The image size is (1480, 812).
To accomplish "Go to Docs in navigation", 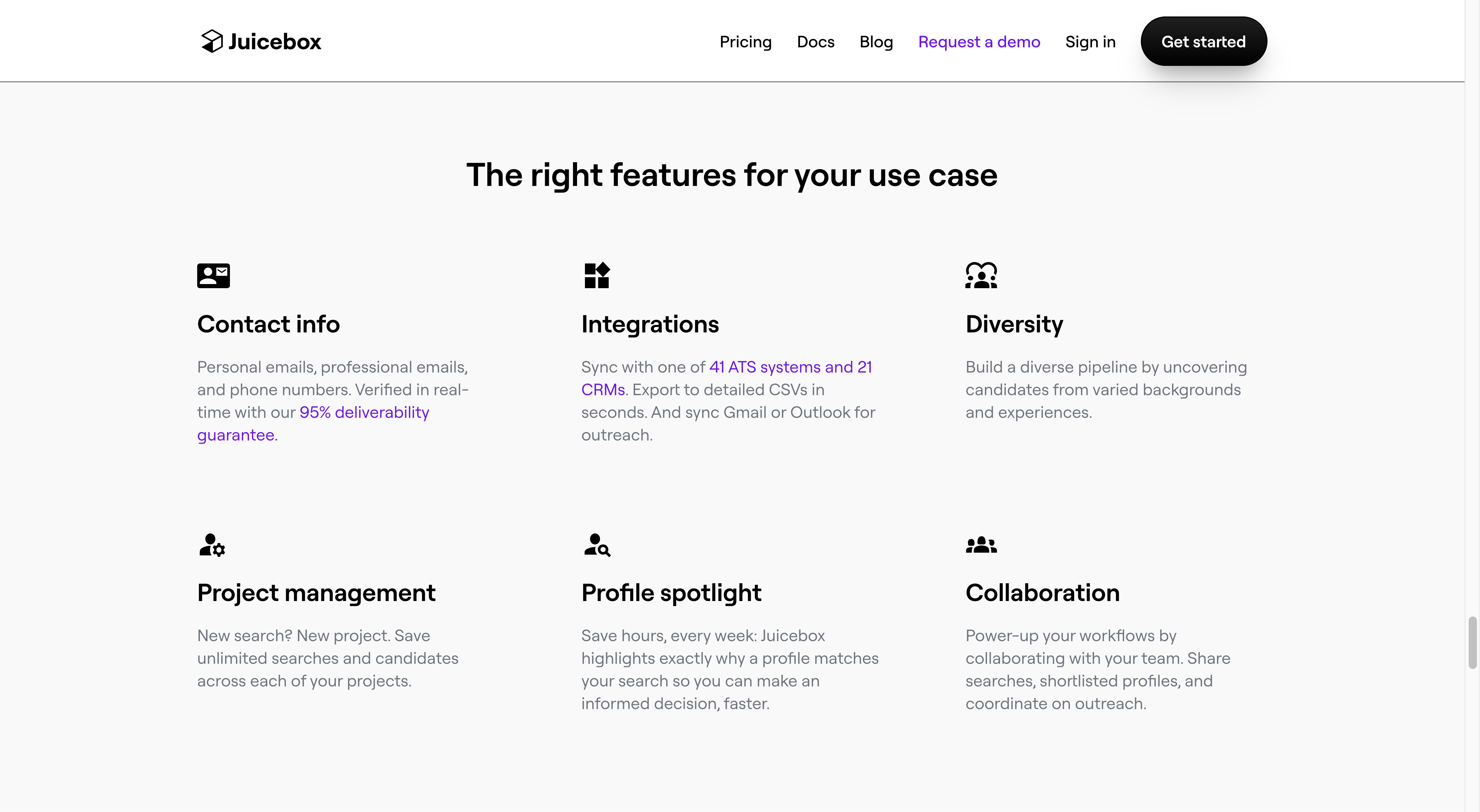I will pos(815,42).
